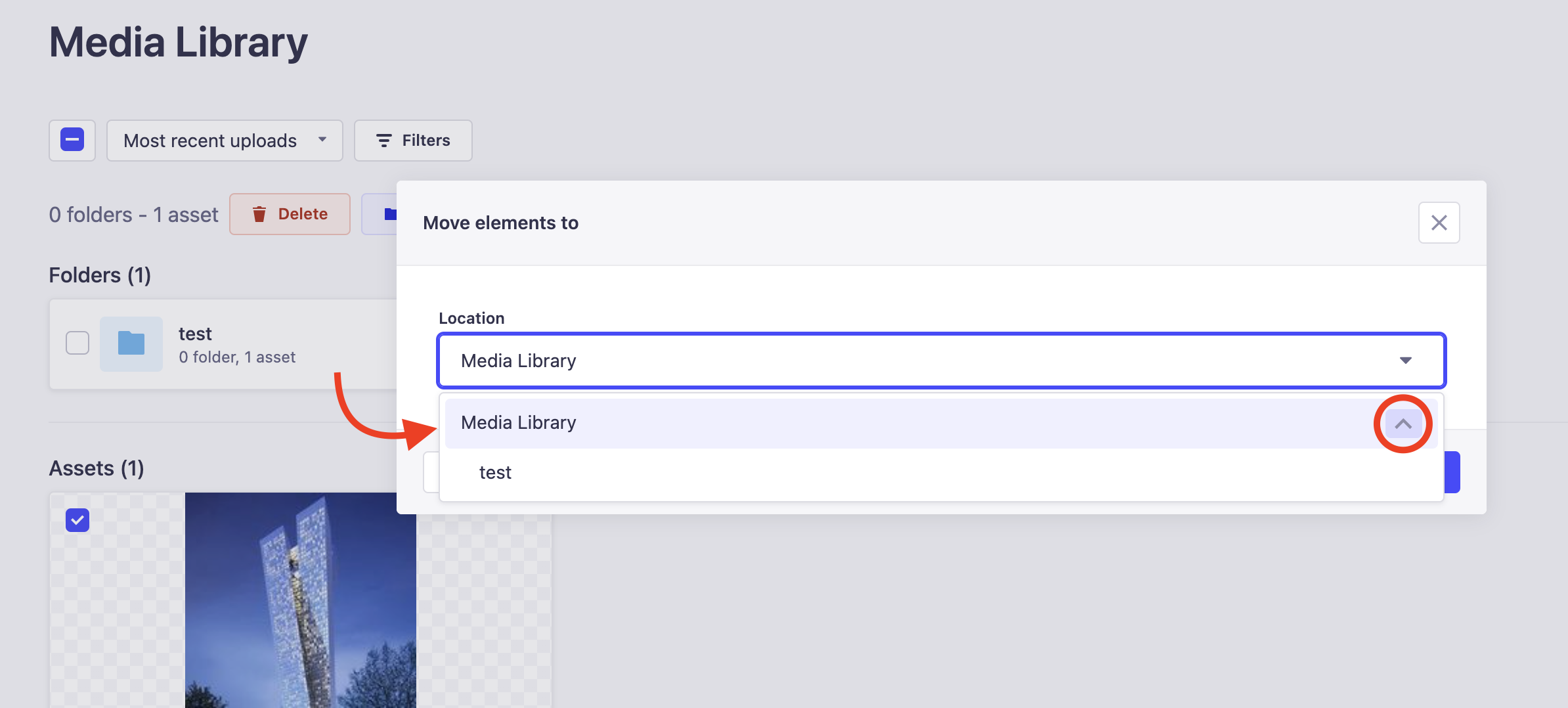Click the caret icon on the sort selector
Image resolution: width=1568 pixels, height=708 pixels.
click(x=322, y=140)
